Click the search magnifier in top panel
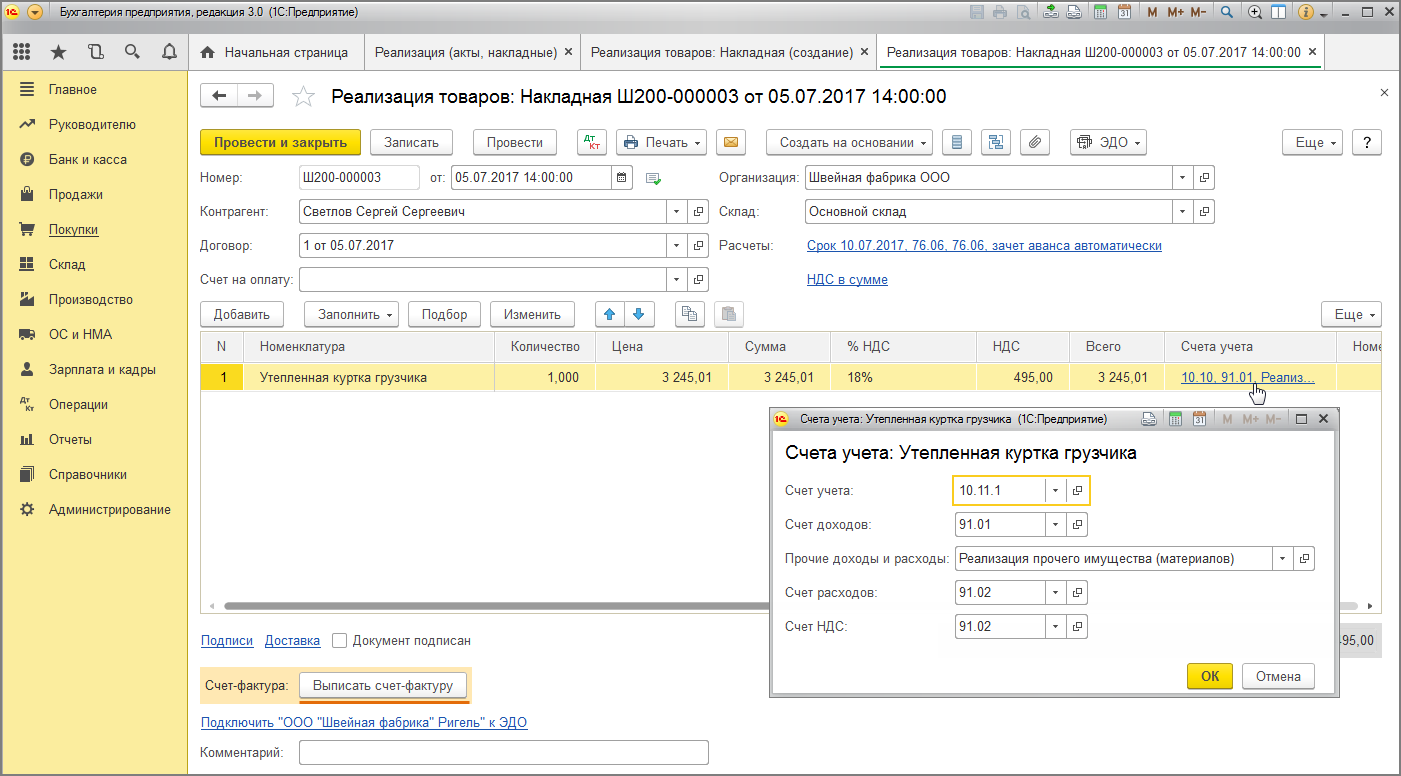This screenshot has height=776, width=1401. 132,52
